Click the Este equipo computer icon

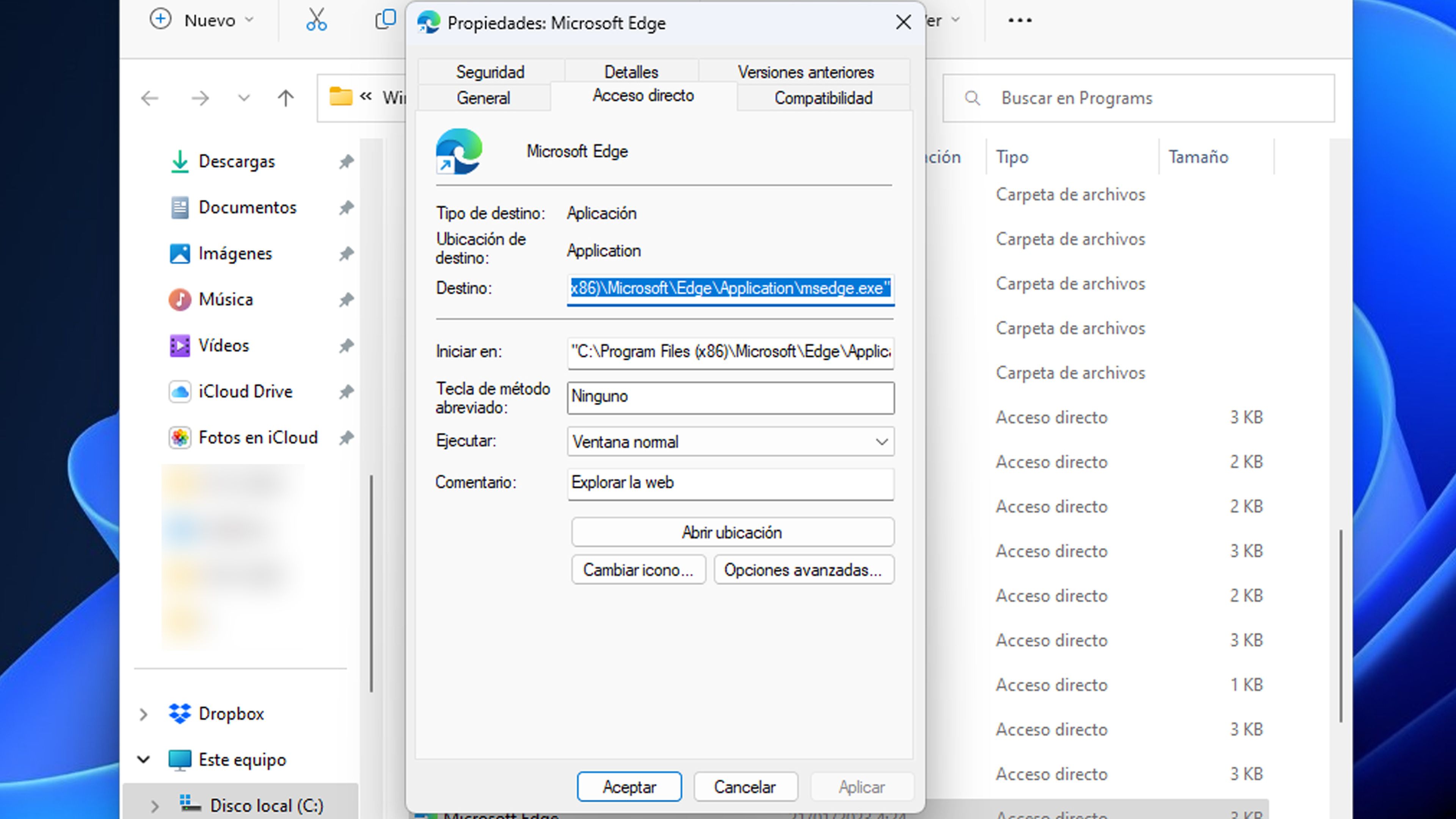[x=180, y=759]
